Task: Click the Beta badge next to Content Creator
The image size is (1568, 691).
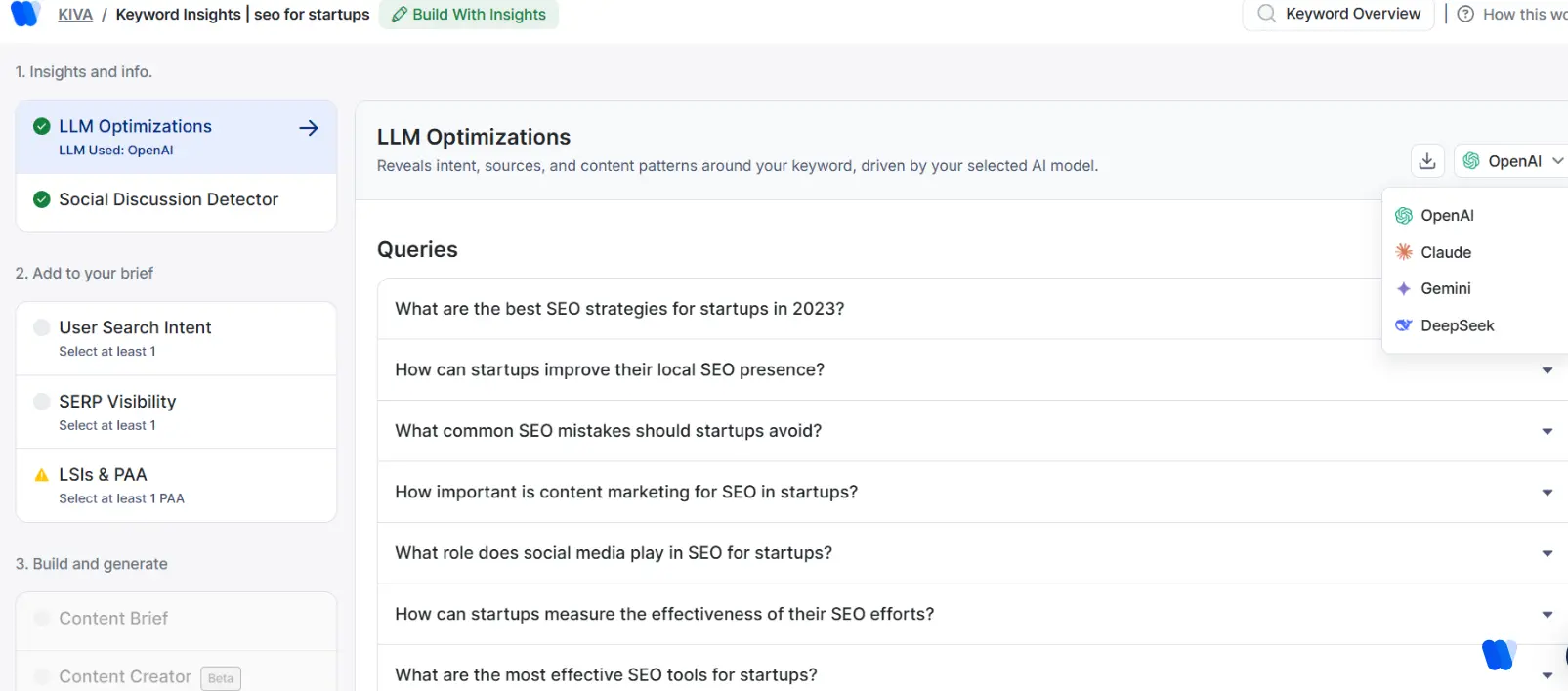Action: [221, 678]
